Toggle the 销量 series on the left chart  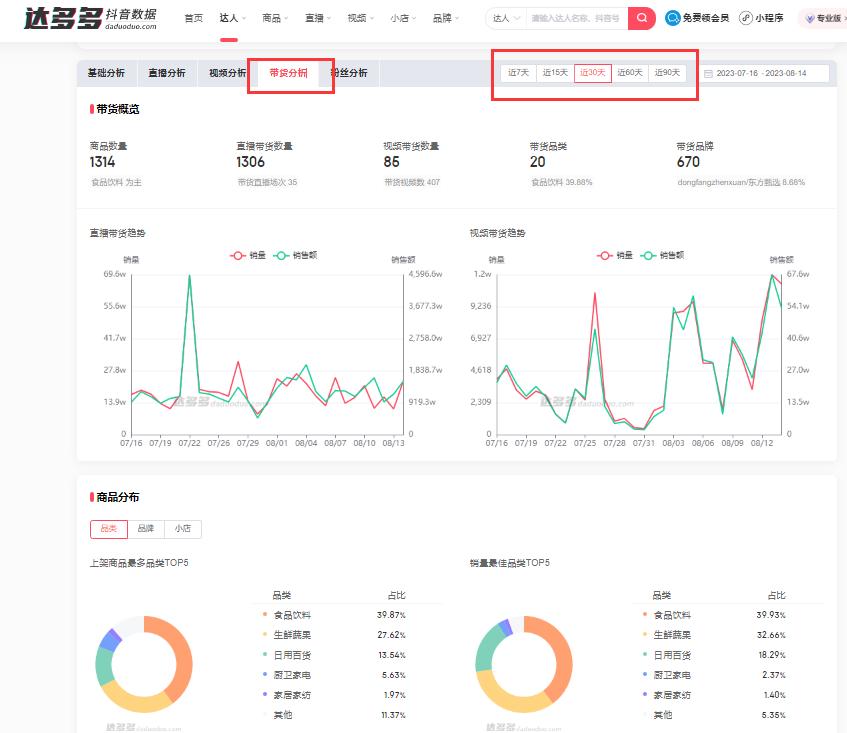pyautogui.click(x=250, y=255)
